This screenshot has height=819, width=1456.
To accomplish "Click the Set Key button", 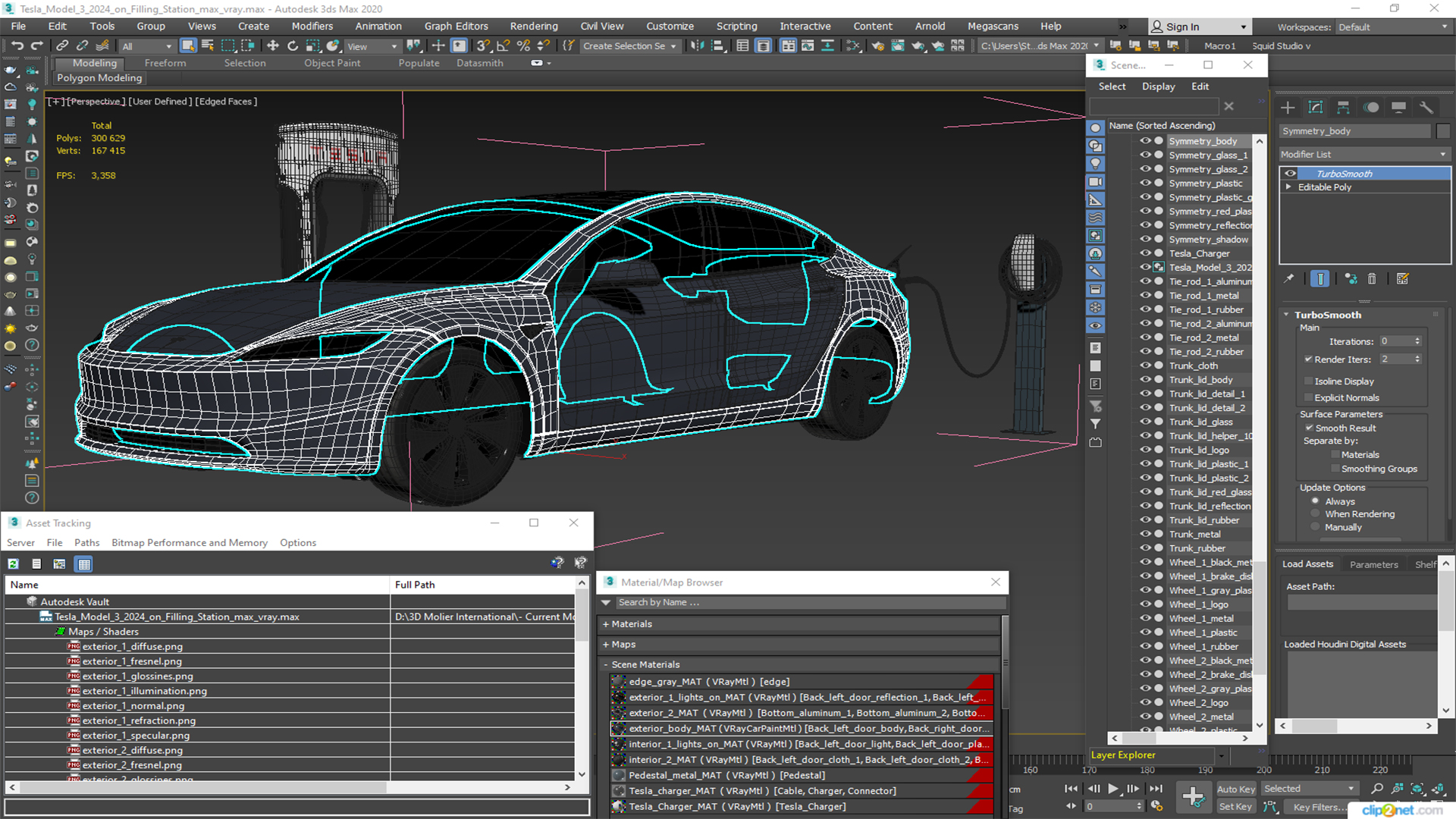I will (1235, 807).
